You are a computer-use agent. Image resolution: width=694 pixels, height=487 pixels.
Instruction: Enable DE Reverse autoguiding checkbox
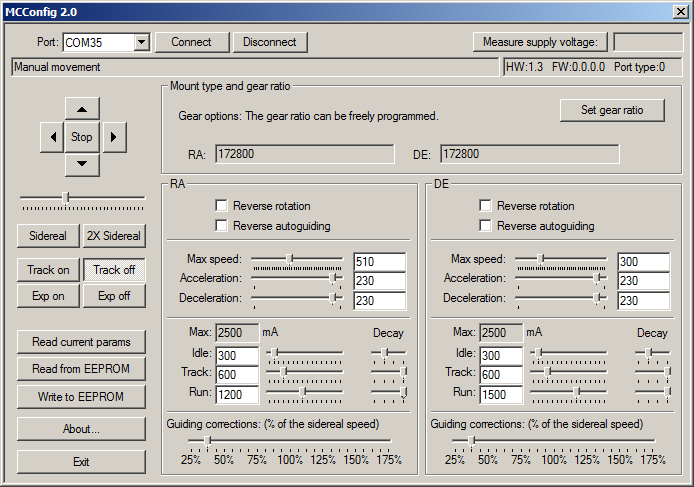485,226
